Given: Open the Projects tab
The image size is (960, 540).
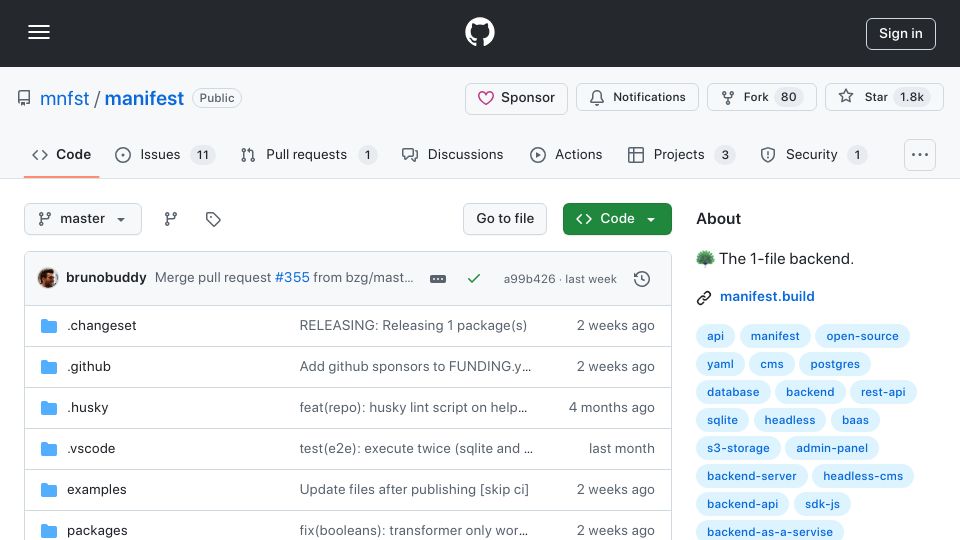Looking at the screenshot, I should [681, 155].
